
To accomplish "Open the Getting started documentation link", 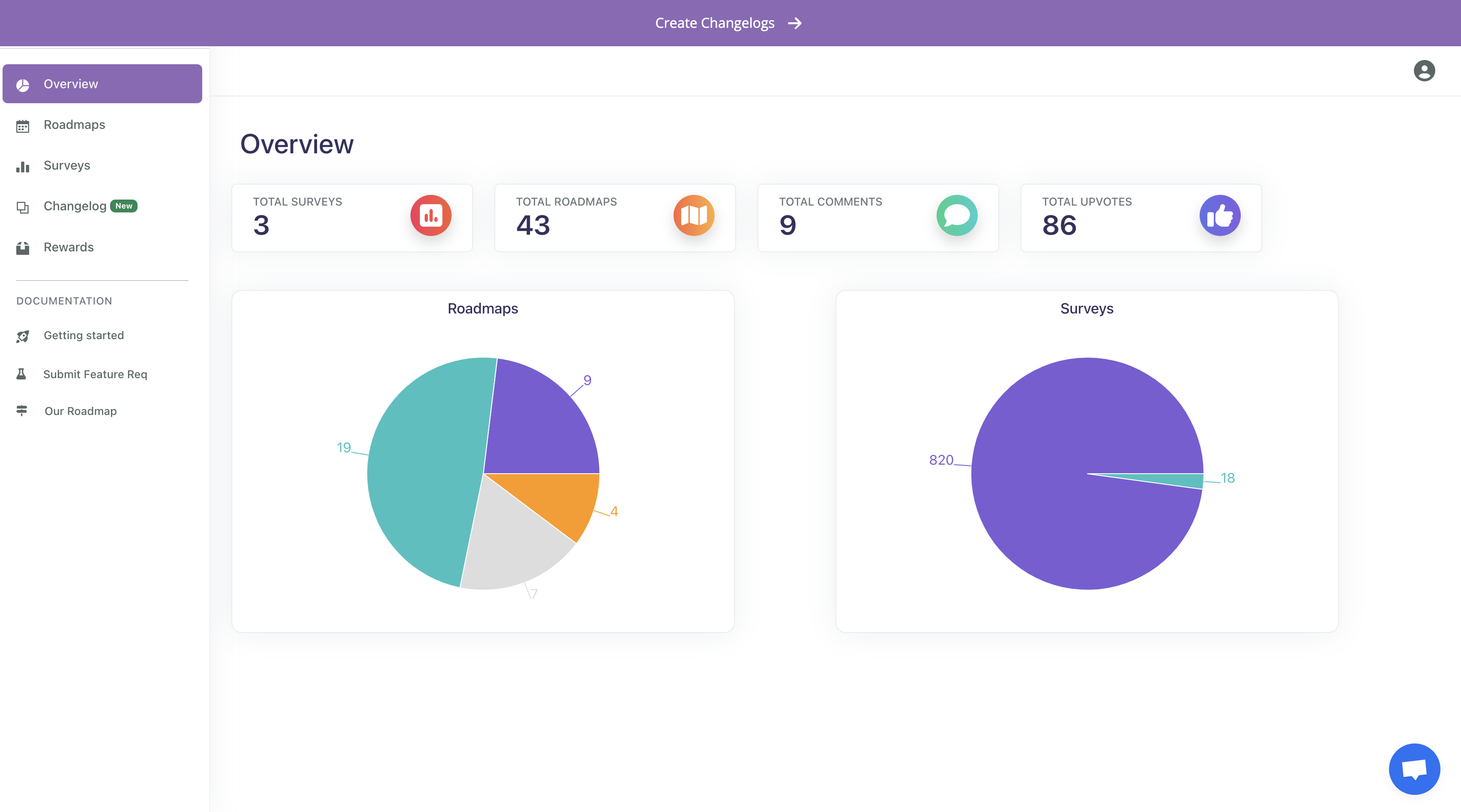I will [x=84, y=336].
